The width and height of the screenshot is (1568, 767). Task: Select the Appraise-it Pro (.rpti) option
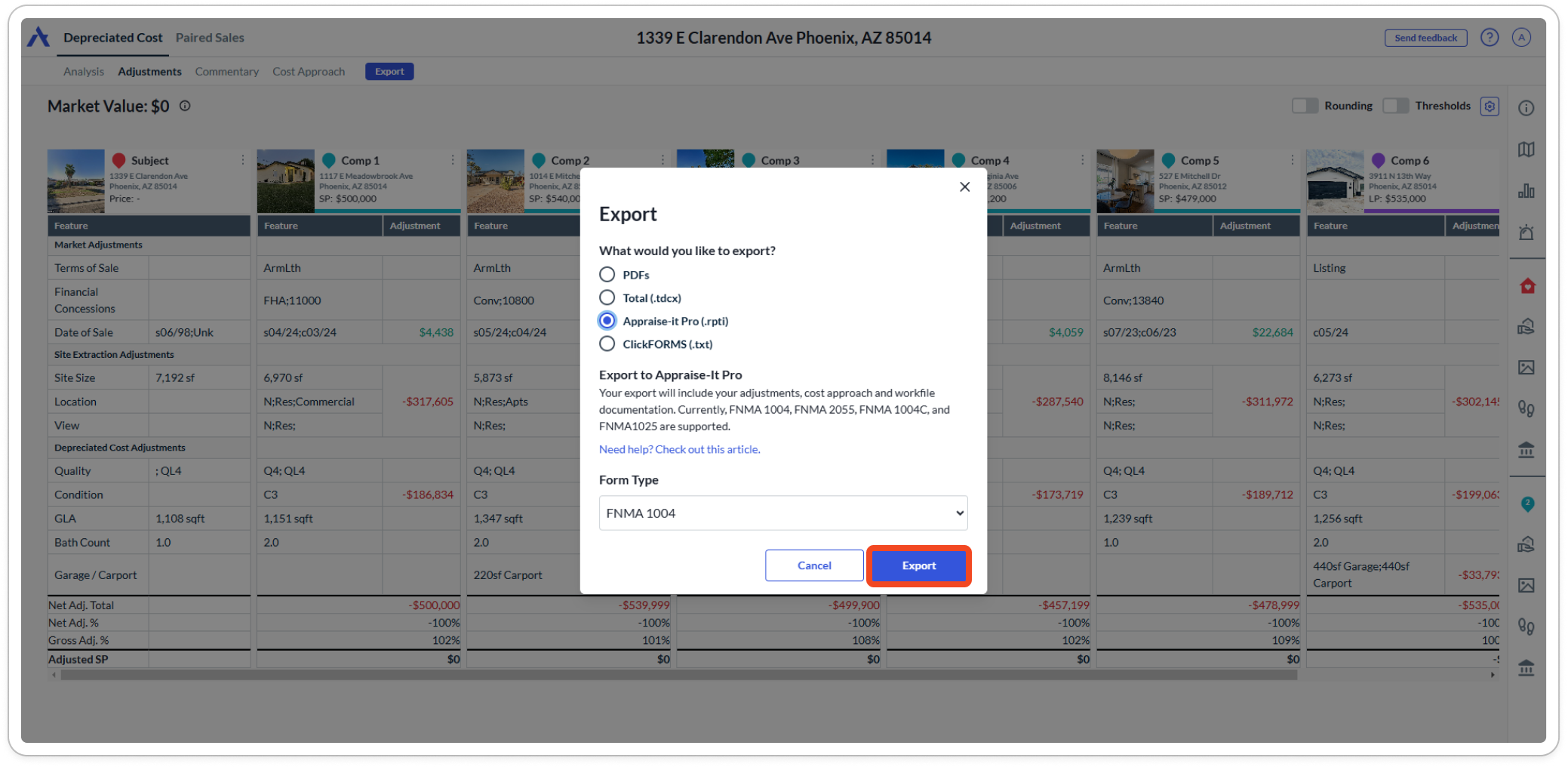pos(607,321)
